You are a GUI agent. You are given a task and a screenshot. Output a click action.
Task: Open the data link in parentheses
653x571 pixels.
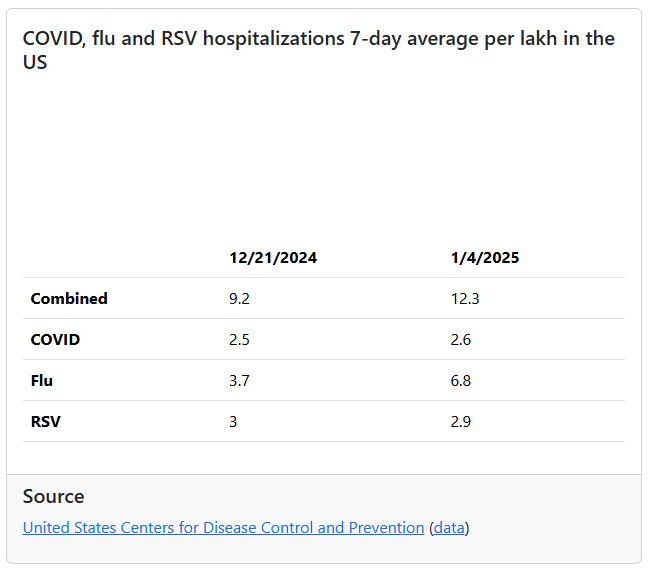[x=449, y=528]
